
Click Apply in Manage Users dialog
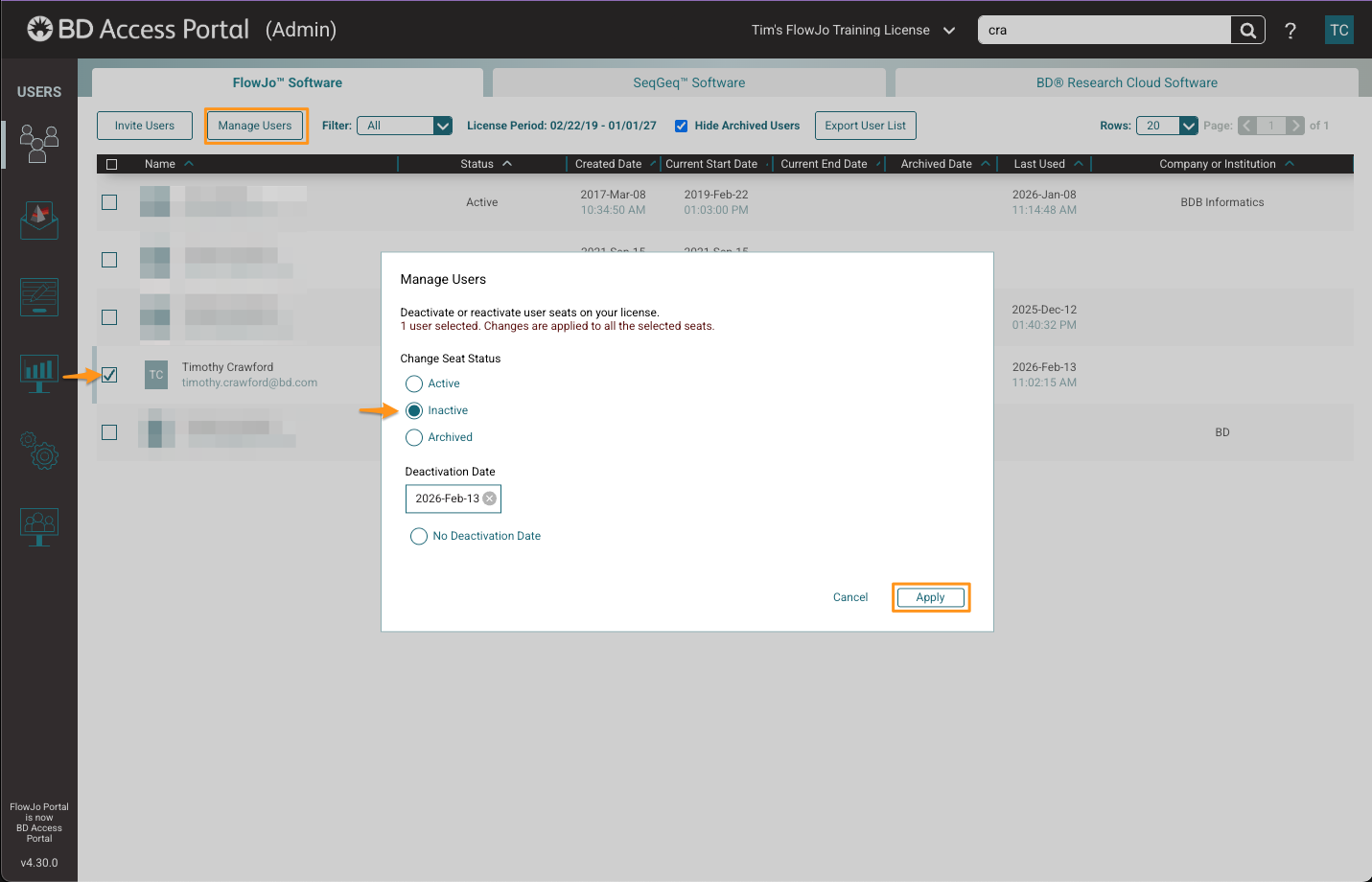(x=930, y=597)
